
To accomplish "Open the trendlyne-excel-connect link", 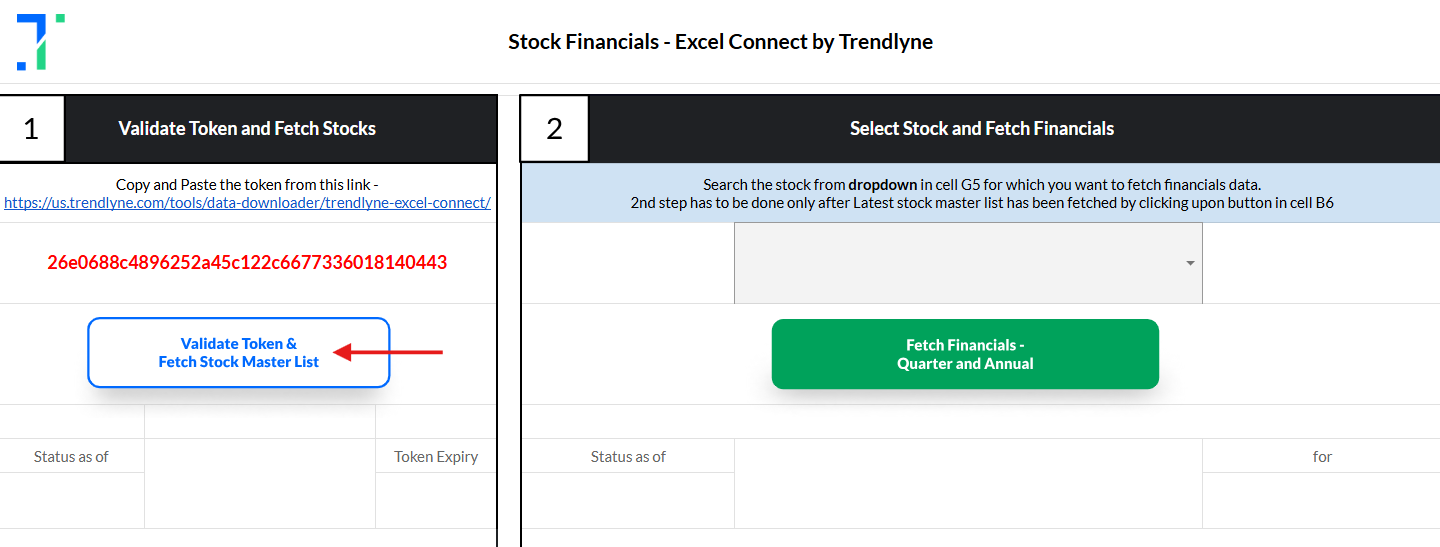I will pyautogui.click(x=247, y=202).
